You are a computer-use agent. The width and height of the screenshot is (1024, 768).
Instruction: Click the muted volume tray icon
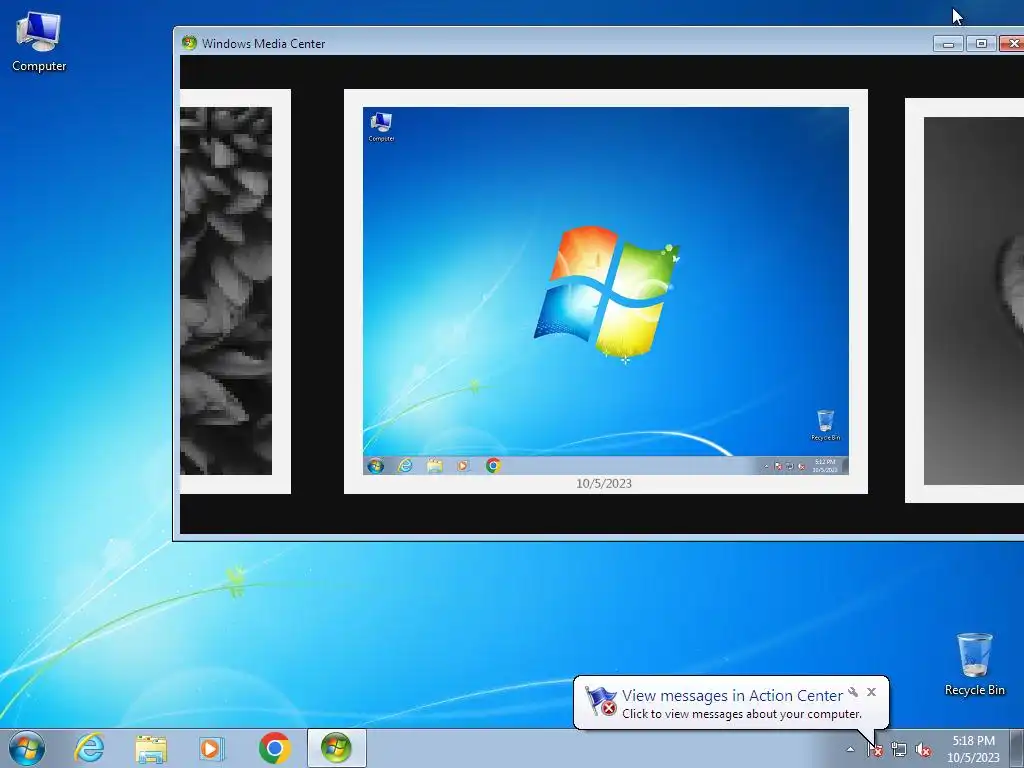coord(923,750)
